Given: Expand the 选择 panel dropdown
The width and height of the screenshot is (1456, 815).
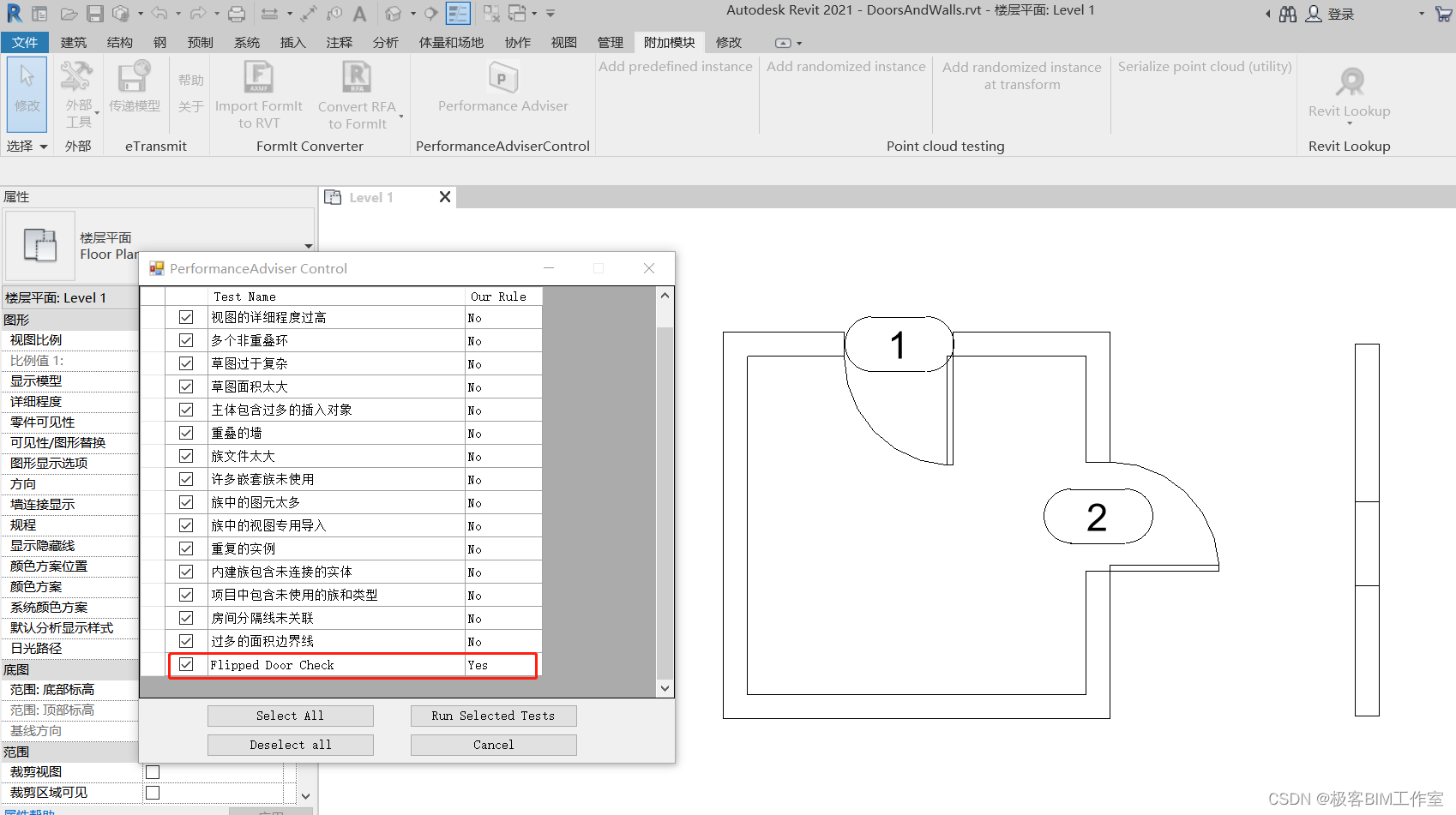Looking at the screenshot, I should tap(44, 146).
